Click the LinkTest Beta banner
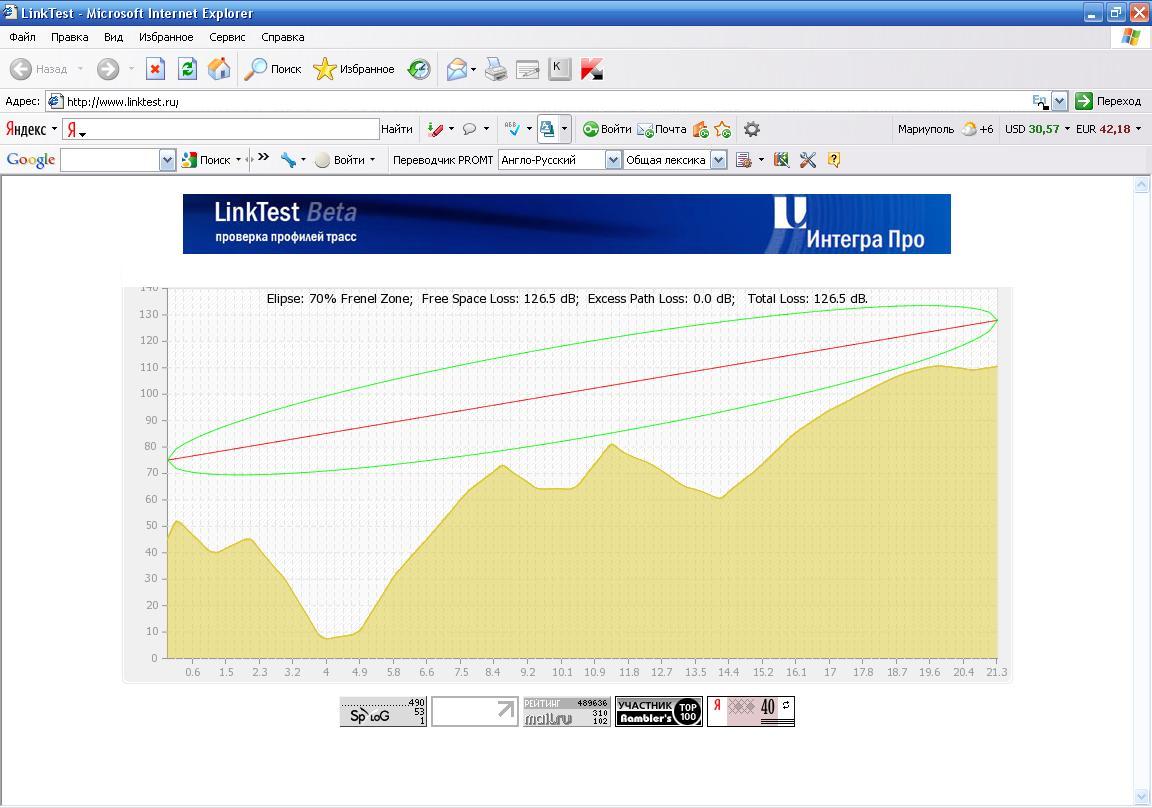 (566, 224)
